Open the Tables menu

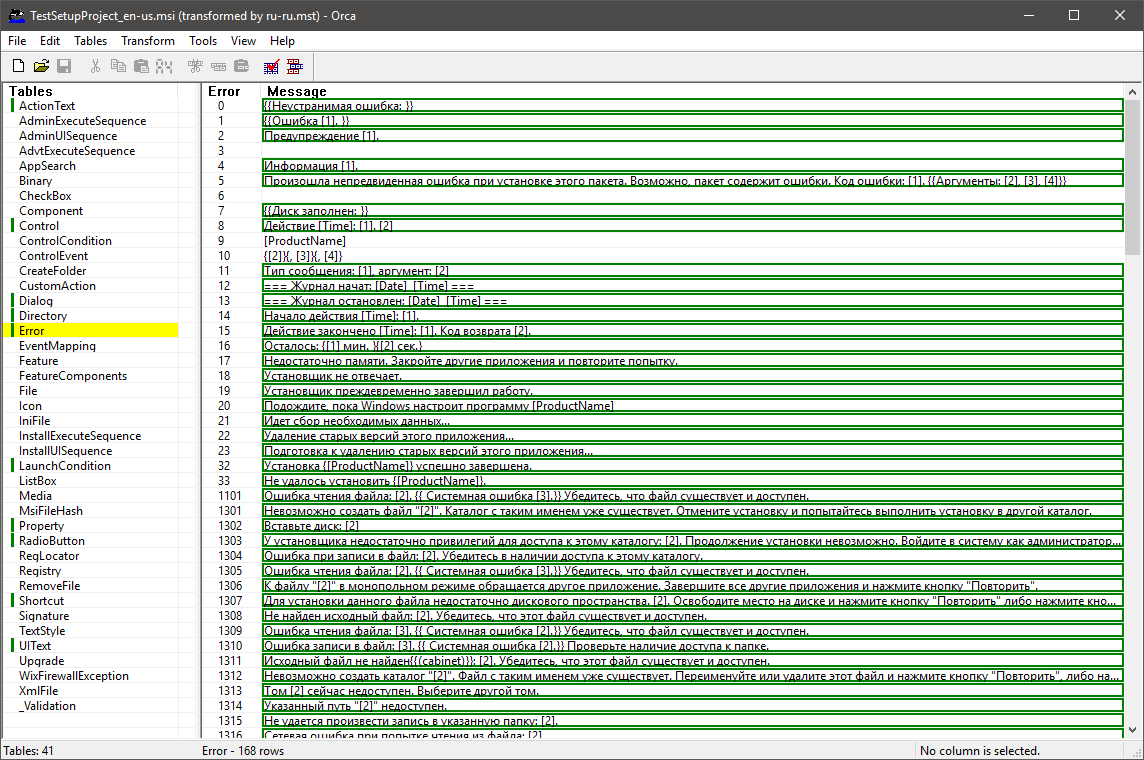pyautogui.click(x=90, y=41)
